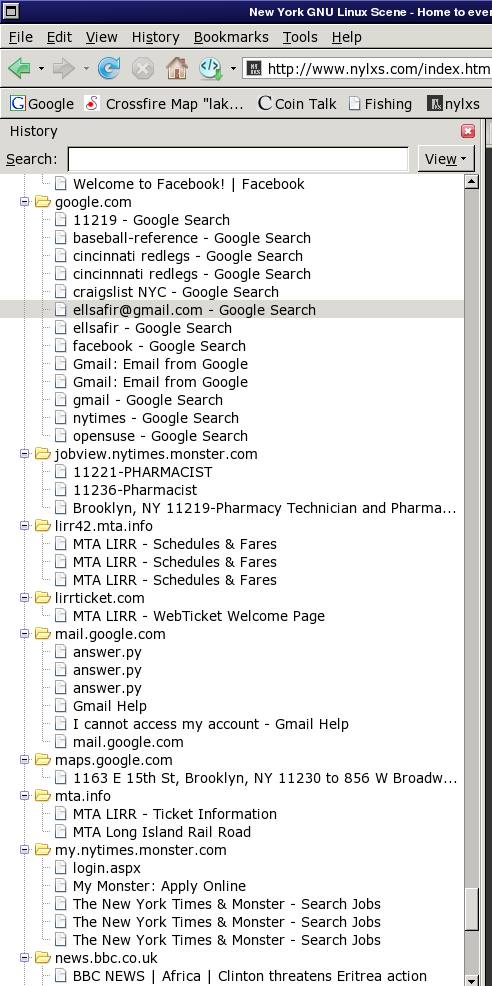This screenshot has width=492, height=986.
Task: Click the Reload page icon
Action: (109, 68)
